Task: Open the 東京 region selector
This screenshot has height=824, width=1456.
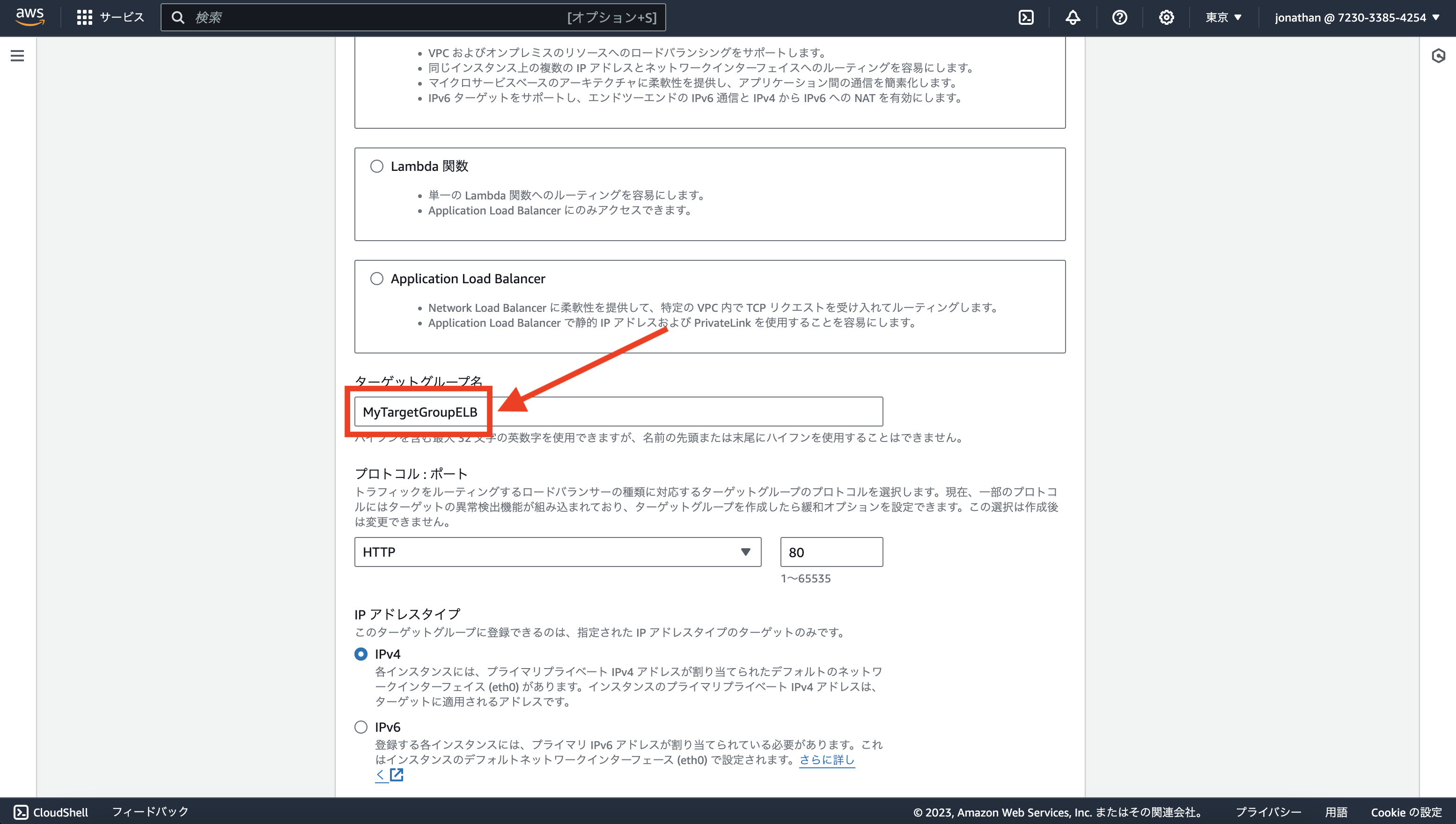Action: (1223, 17)
